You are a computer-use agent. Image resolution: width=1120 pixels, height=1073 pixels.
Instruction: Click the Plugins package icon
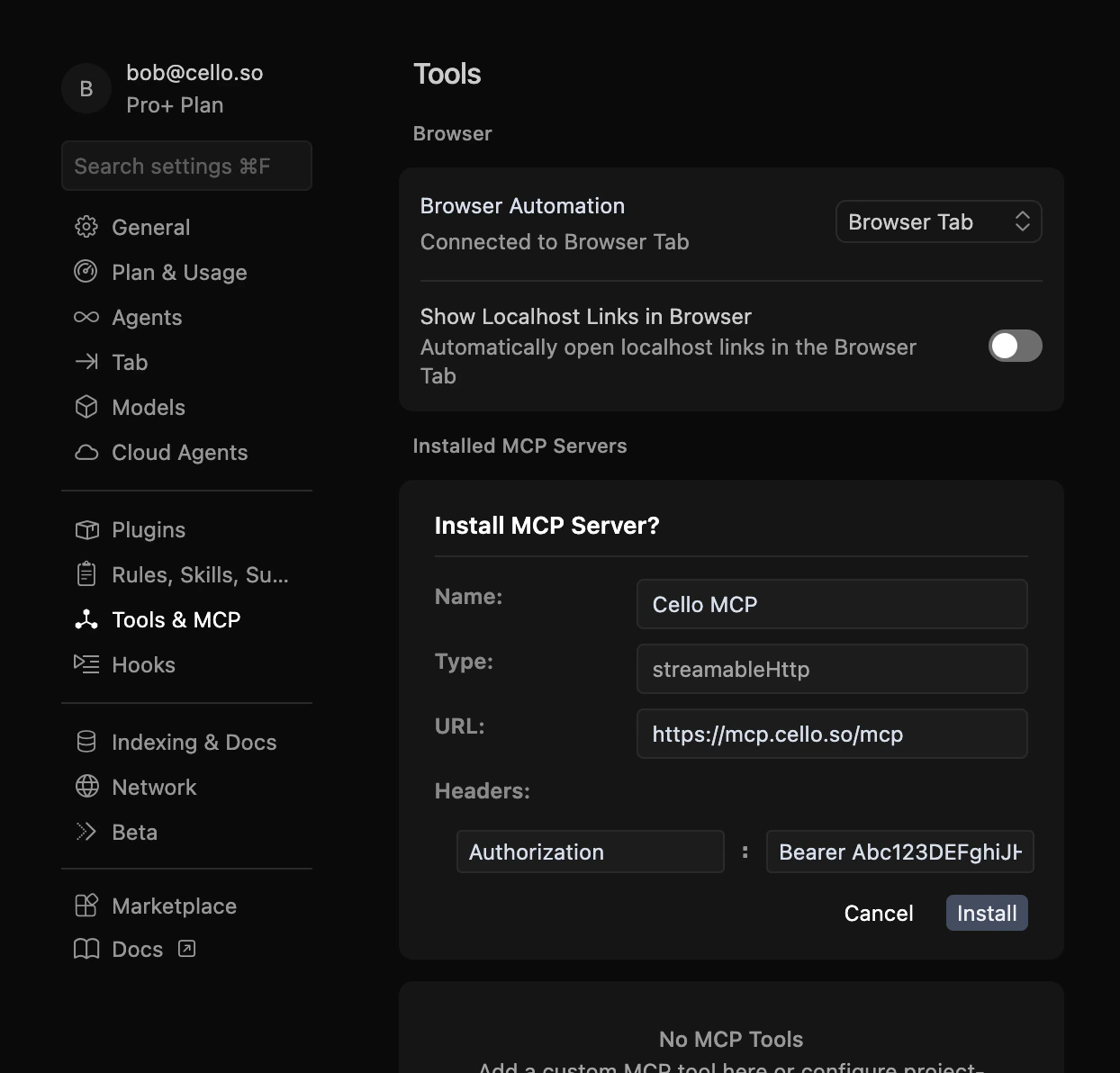pos(86,529)
